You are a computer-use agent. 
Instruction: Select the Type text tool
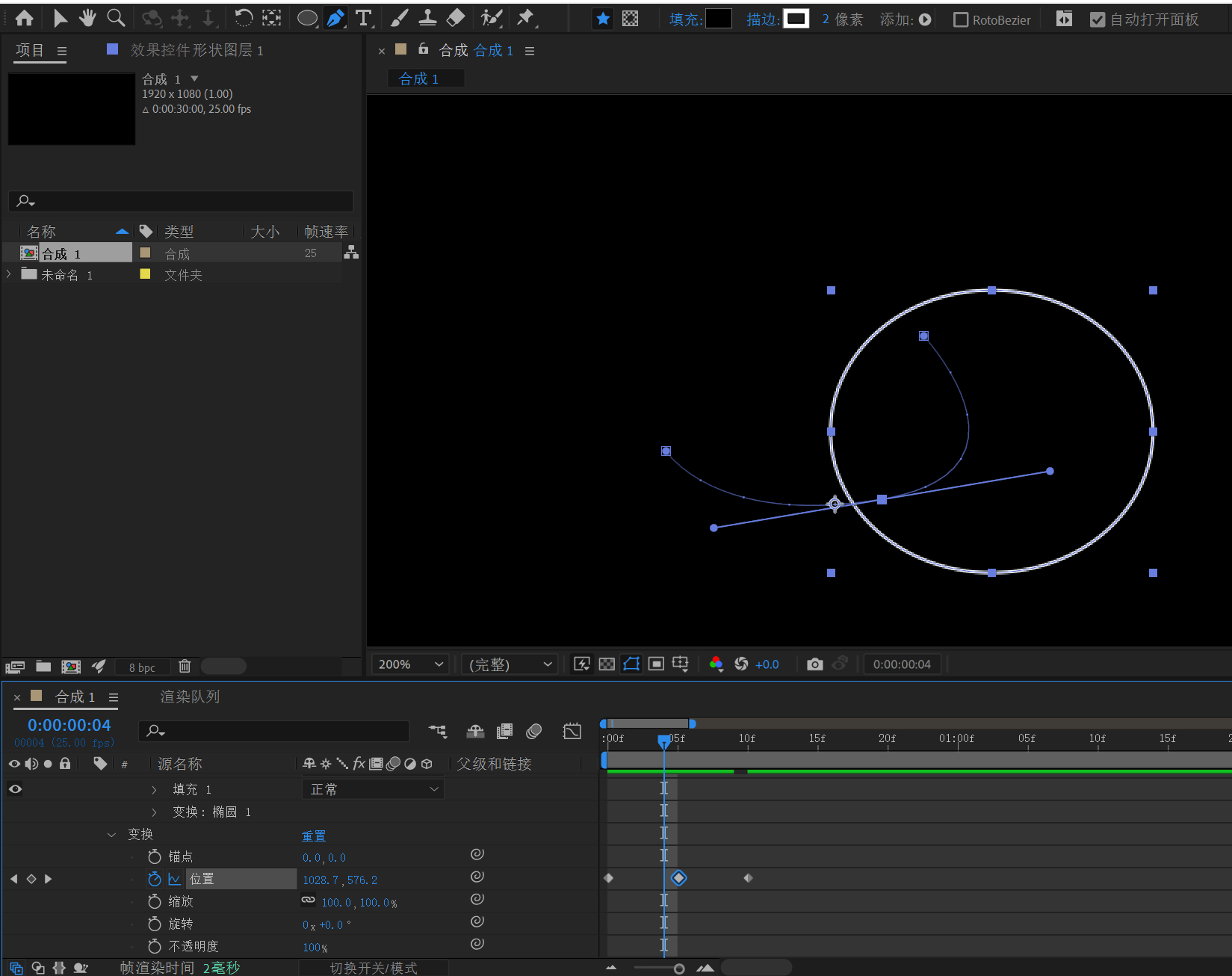(364, 18)
